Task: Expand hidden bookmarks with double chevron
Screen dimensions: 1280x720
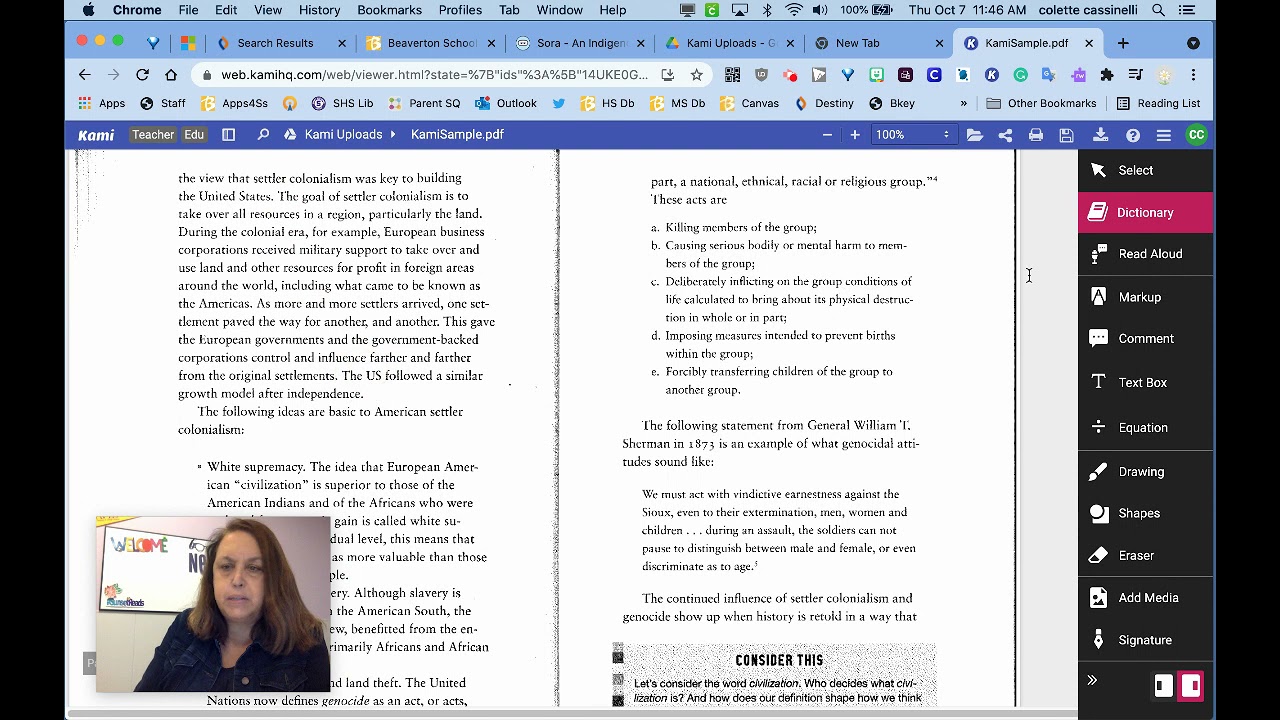Action: [x=963, y=103]
